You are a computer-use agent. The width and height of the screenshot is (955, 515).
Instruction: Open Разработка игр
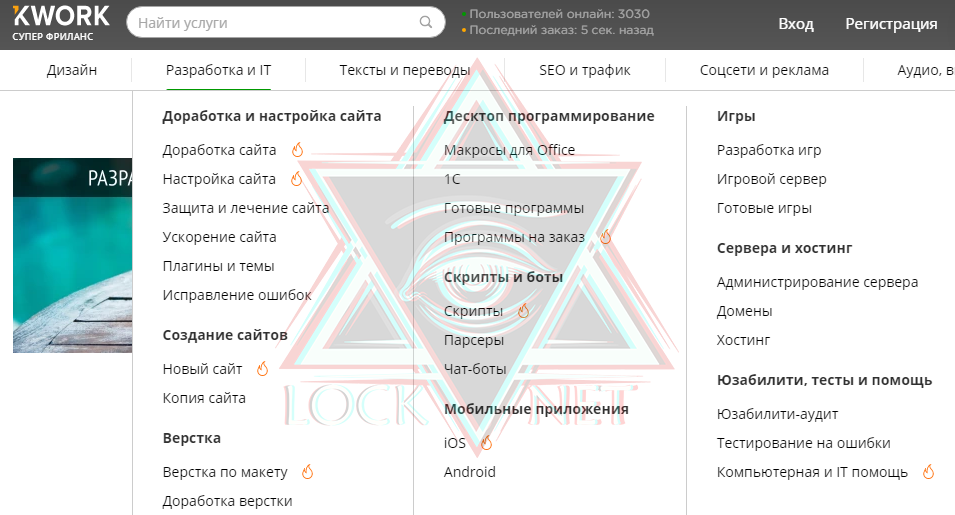coord(769,150)
